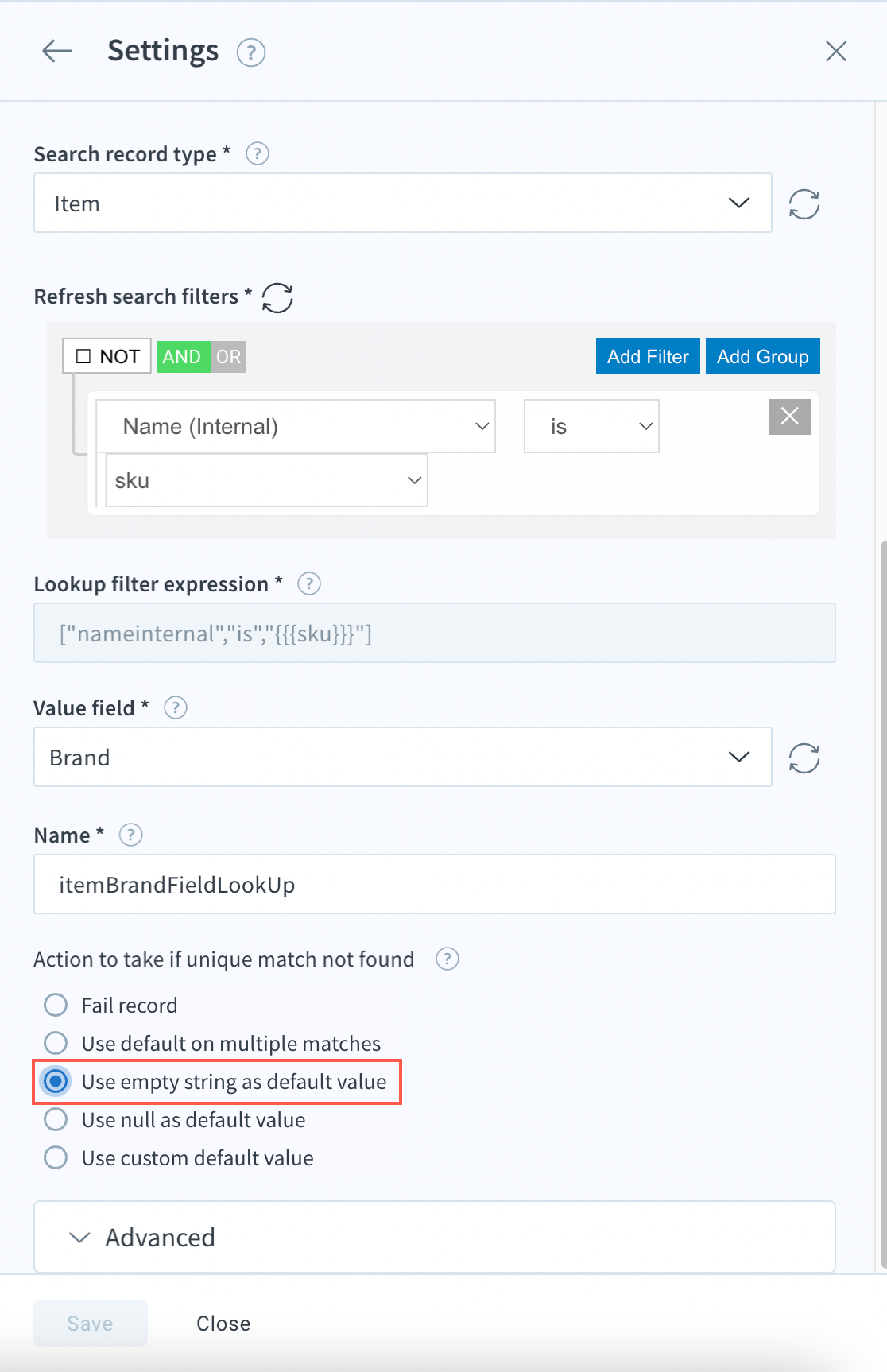The image size is (887, 1372).
Task: Click the Add Group button
Action: [x=763, y=356]
